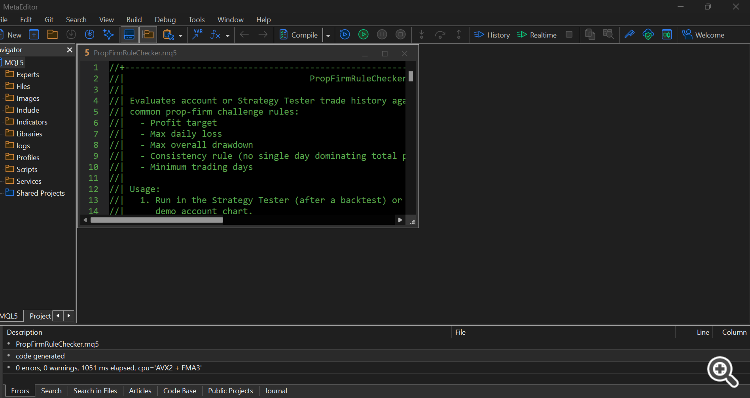Compile the PropFirmRuleChecker code
The image size is (750, 398).
click(x=298, y=35)
